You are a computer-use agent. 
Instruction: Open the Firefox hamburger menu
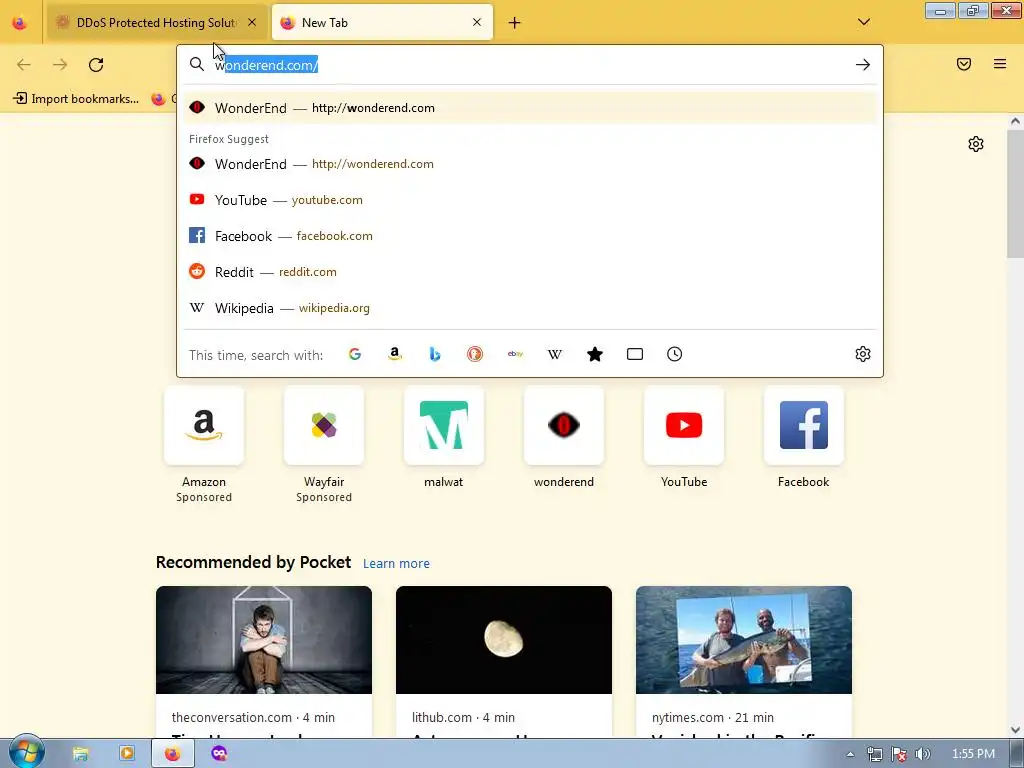click(1000, 64)
